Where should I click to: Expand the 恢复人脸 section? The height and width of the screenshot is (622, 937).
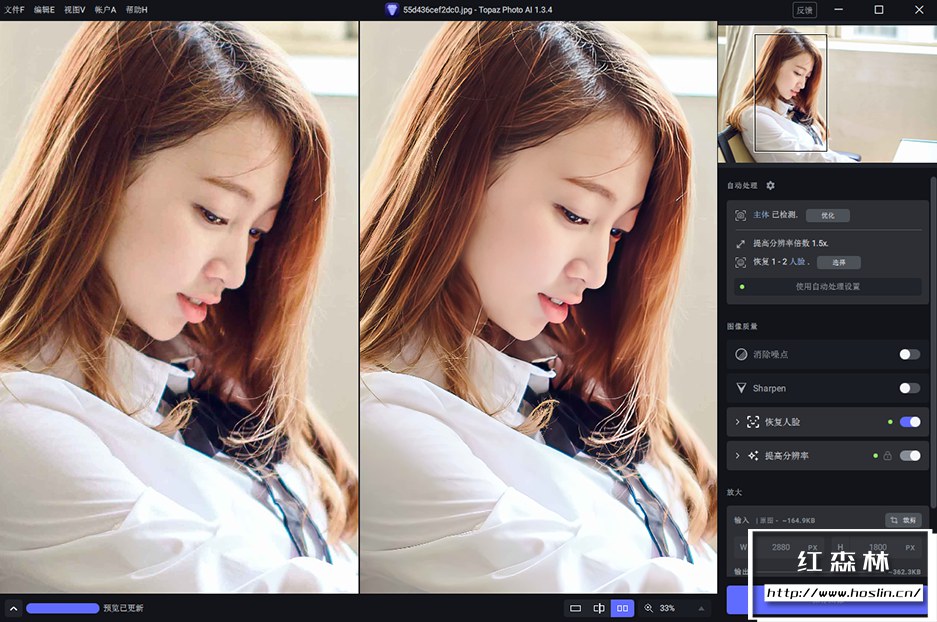[737, 422]
